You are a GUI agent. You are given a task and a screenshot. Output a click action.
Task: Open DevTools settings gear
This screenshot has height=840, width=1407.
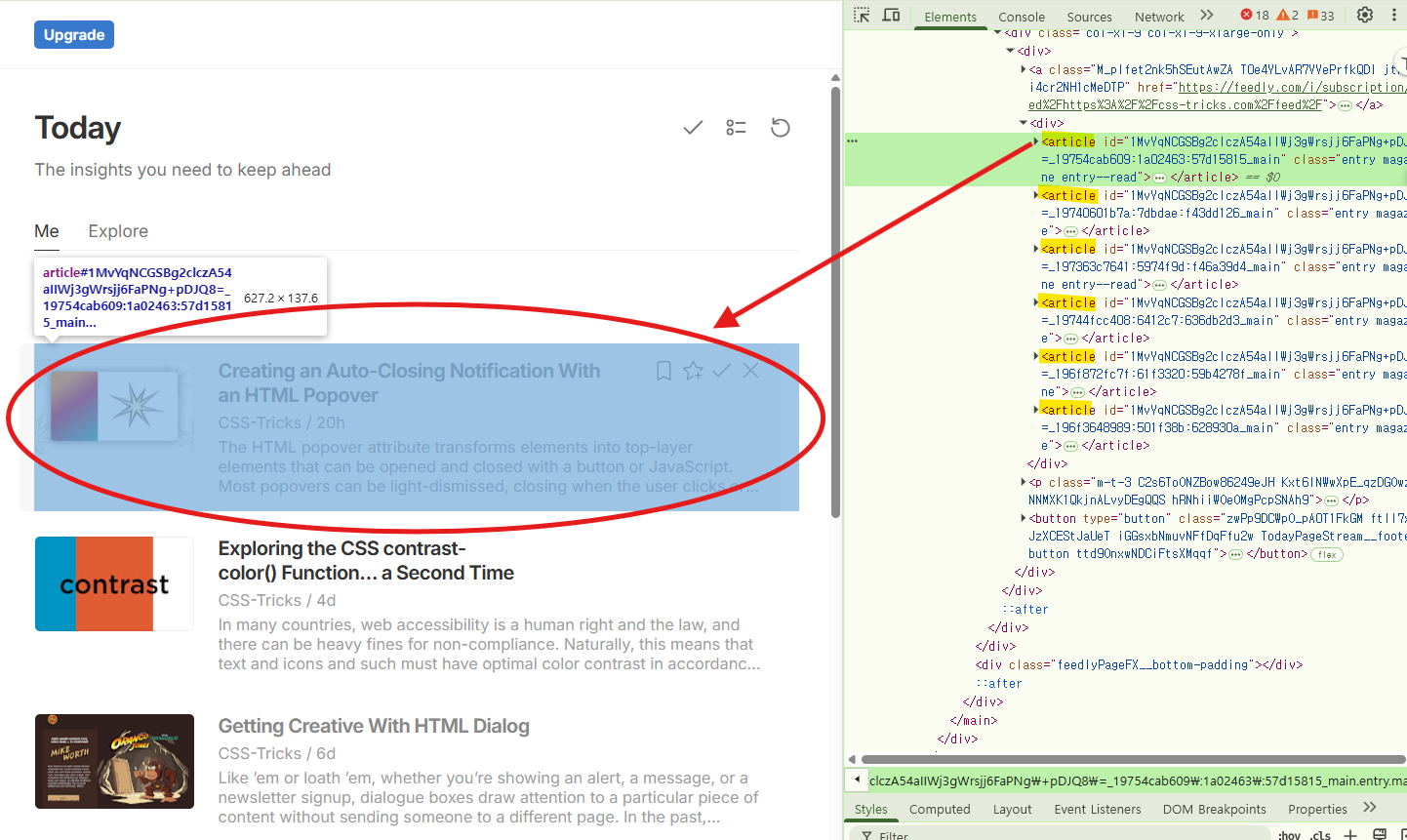coord(1365,15)
